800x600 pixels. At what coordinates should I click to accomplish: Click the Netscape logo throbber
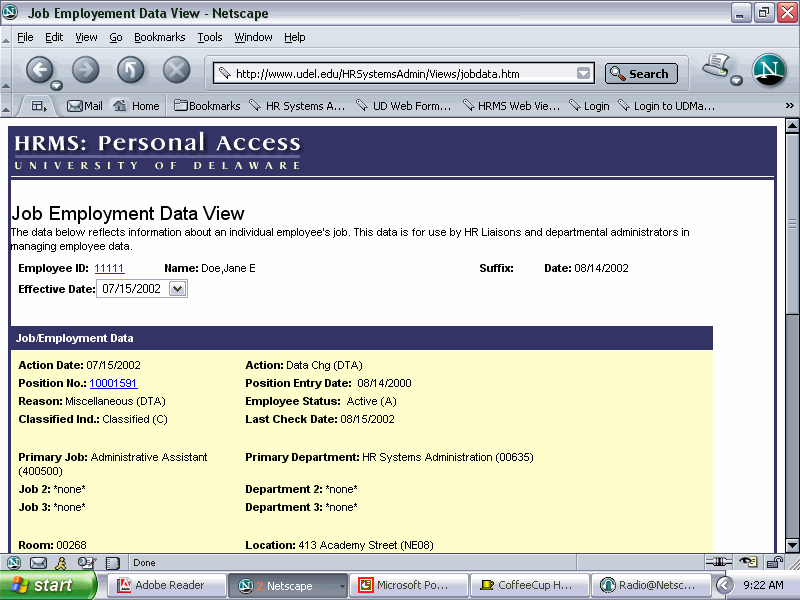coord(768,70)
